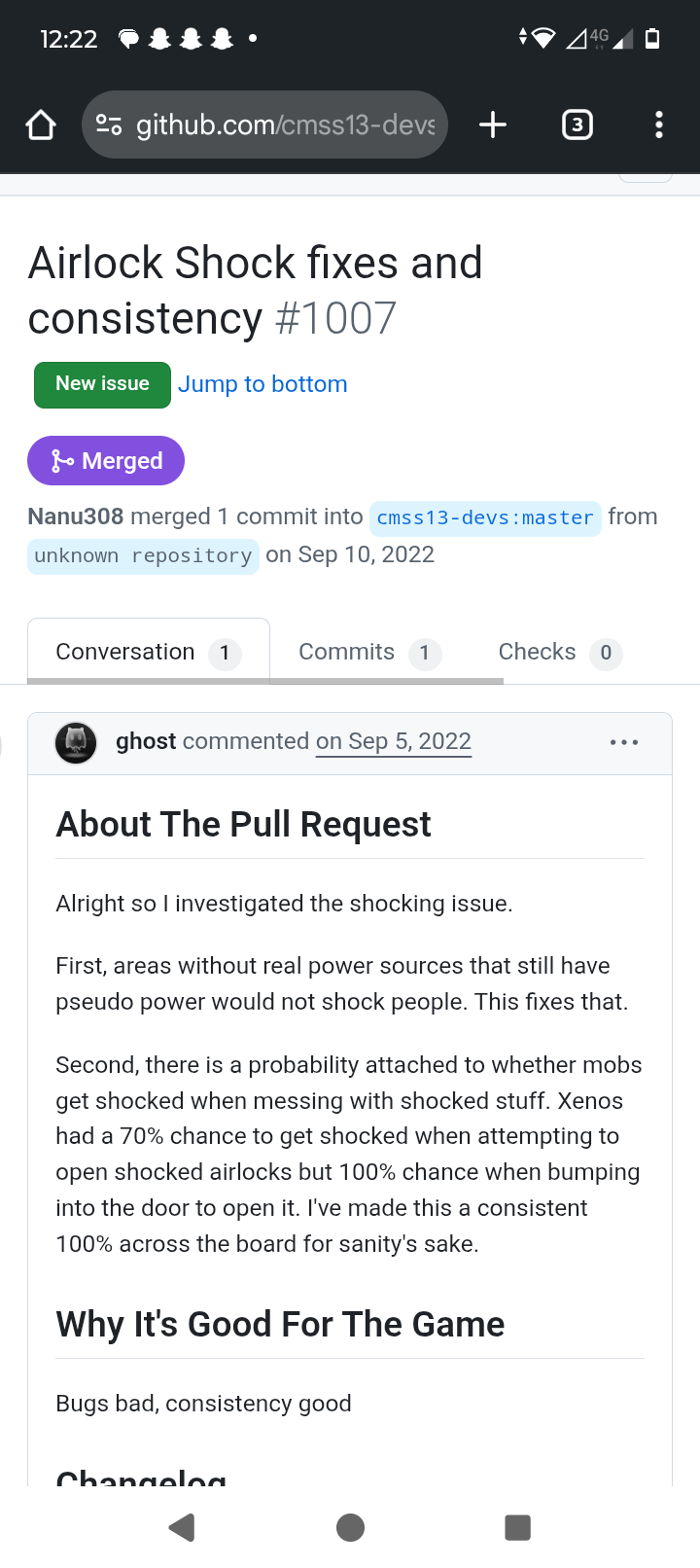Open the tab switcher showing 3 tabs
700x1568 pixels.
point(577,125)
